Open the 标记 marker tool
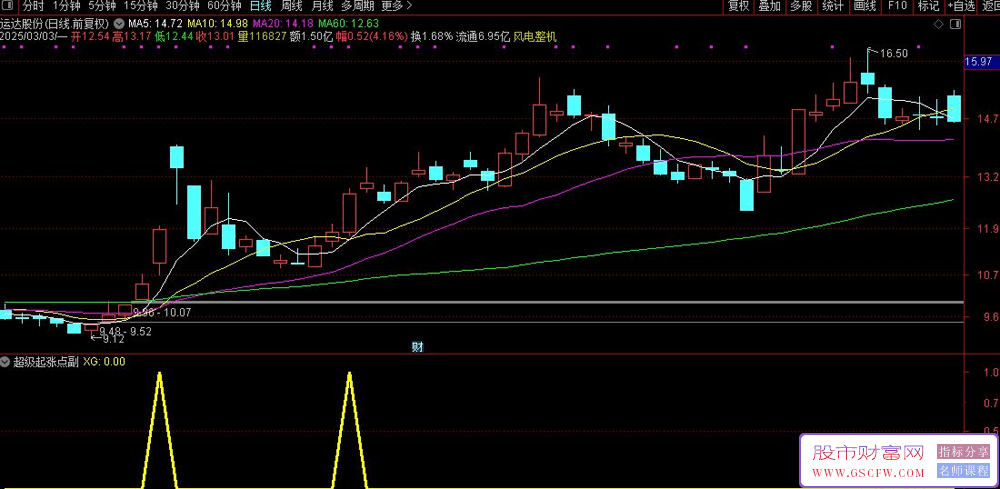Viewport: 1000px width, 489px height. point(928,6)
